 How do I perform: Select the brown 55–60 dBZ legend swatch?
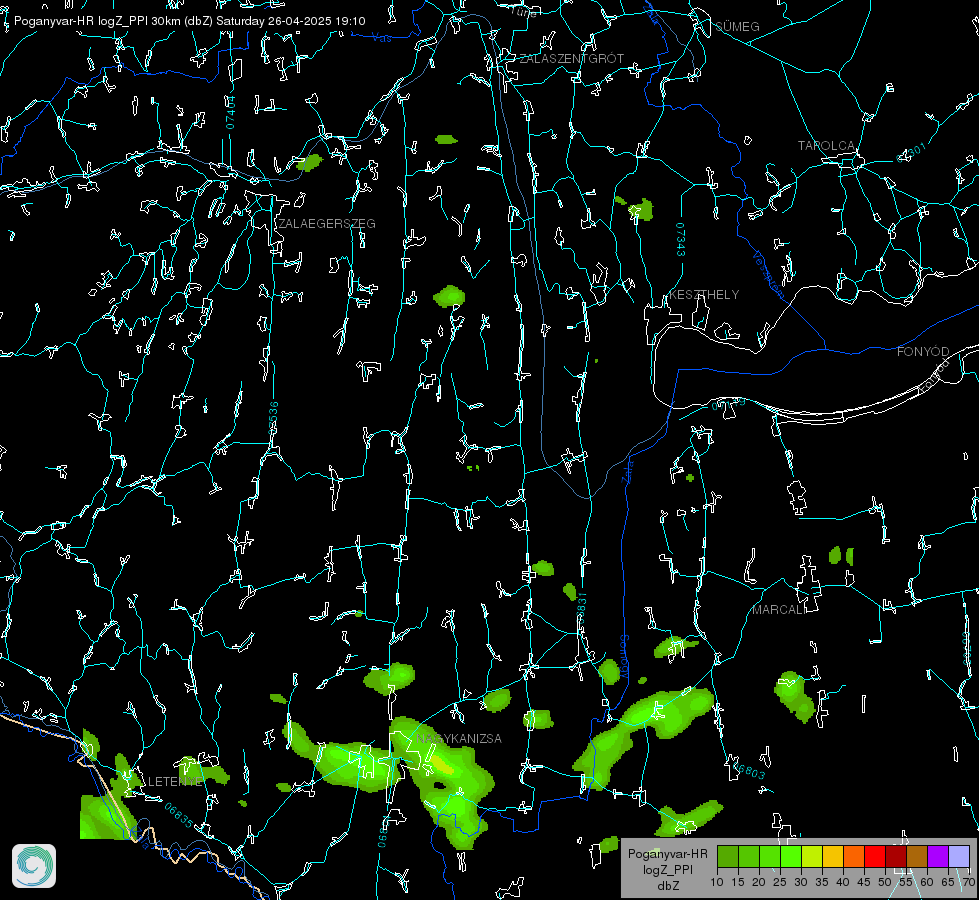click(917, 857)
